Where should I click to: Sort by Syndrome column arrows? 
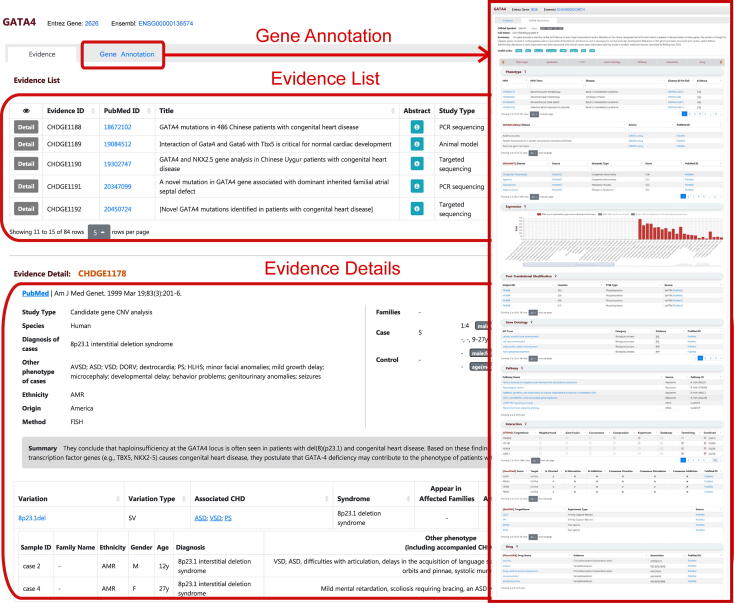[408, 499]
